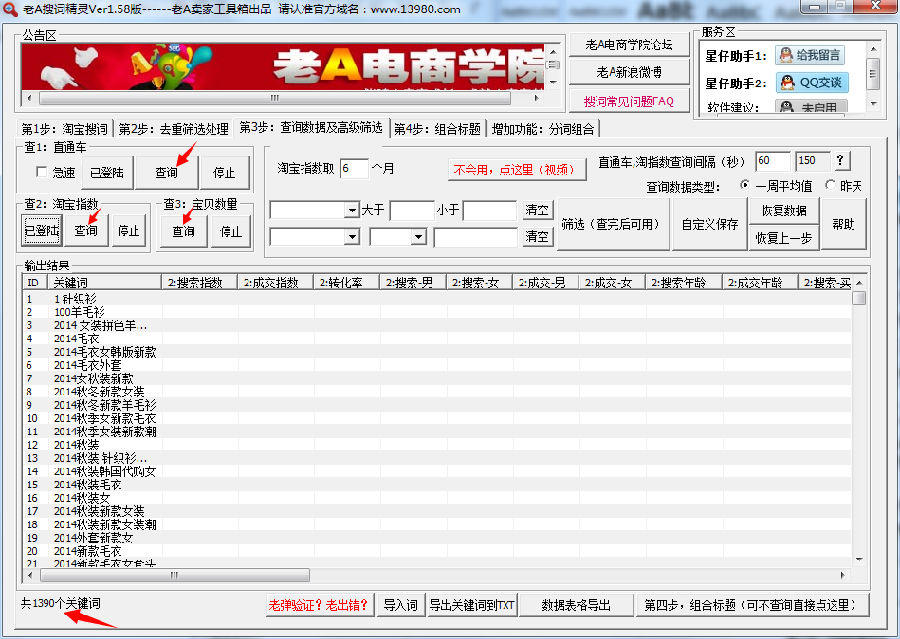
Task: Open 增加功能：分词组合 tab
Action: coord(542,129)
